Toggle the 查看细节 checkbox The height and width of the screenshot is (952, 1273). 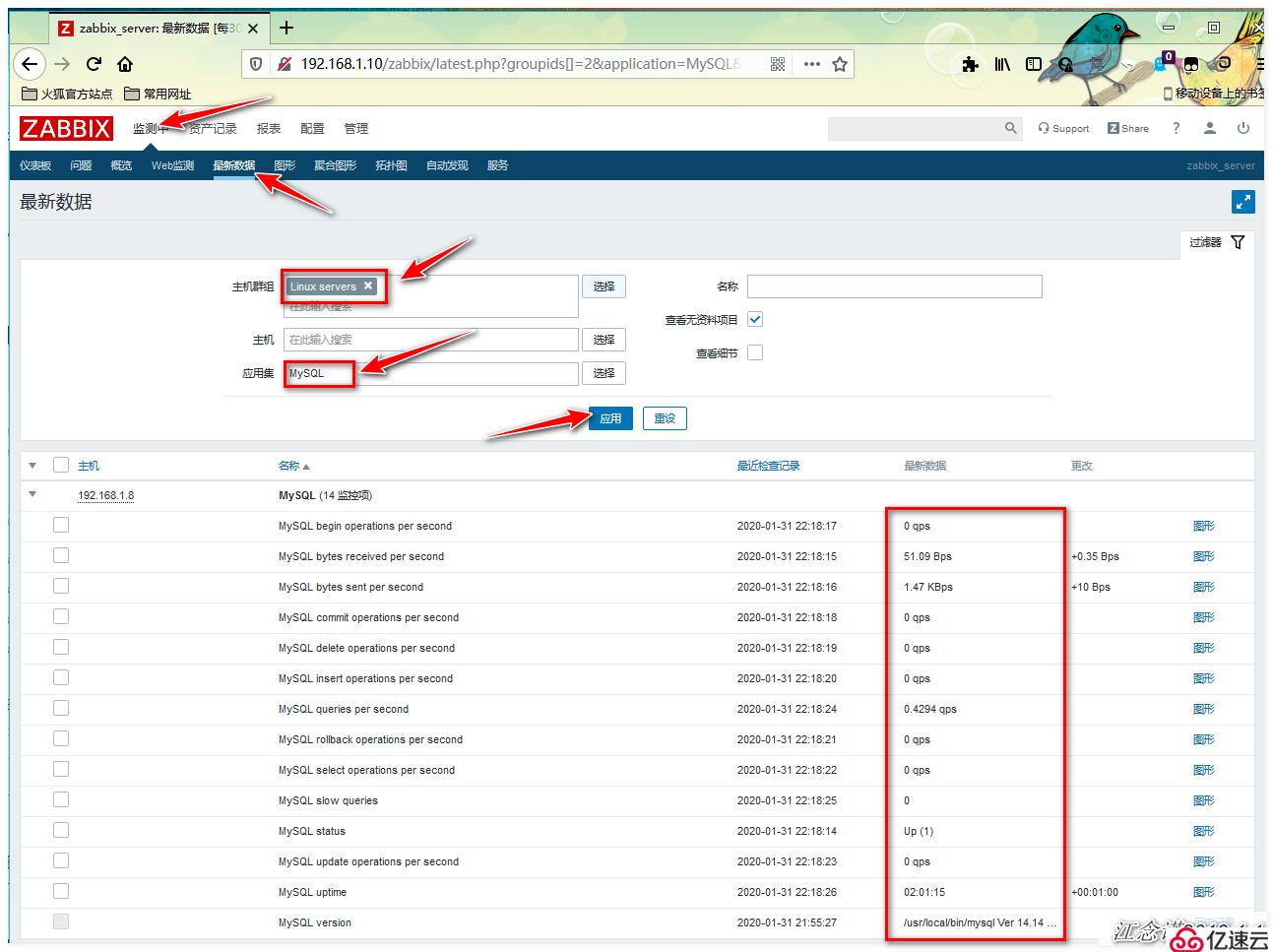(755, 352)
